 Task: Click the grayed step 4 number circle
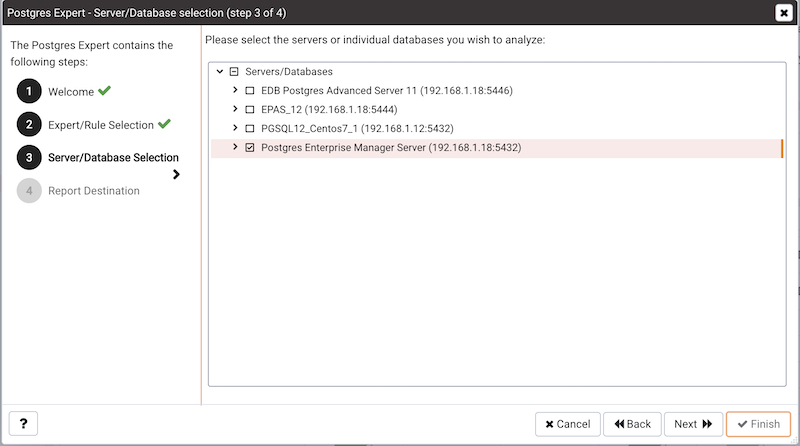point(29,190)
